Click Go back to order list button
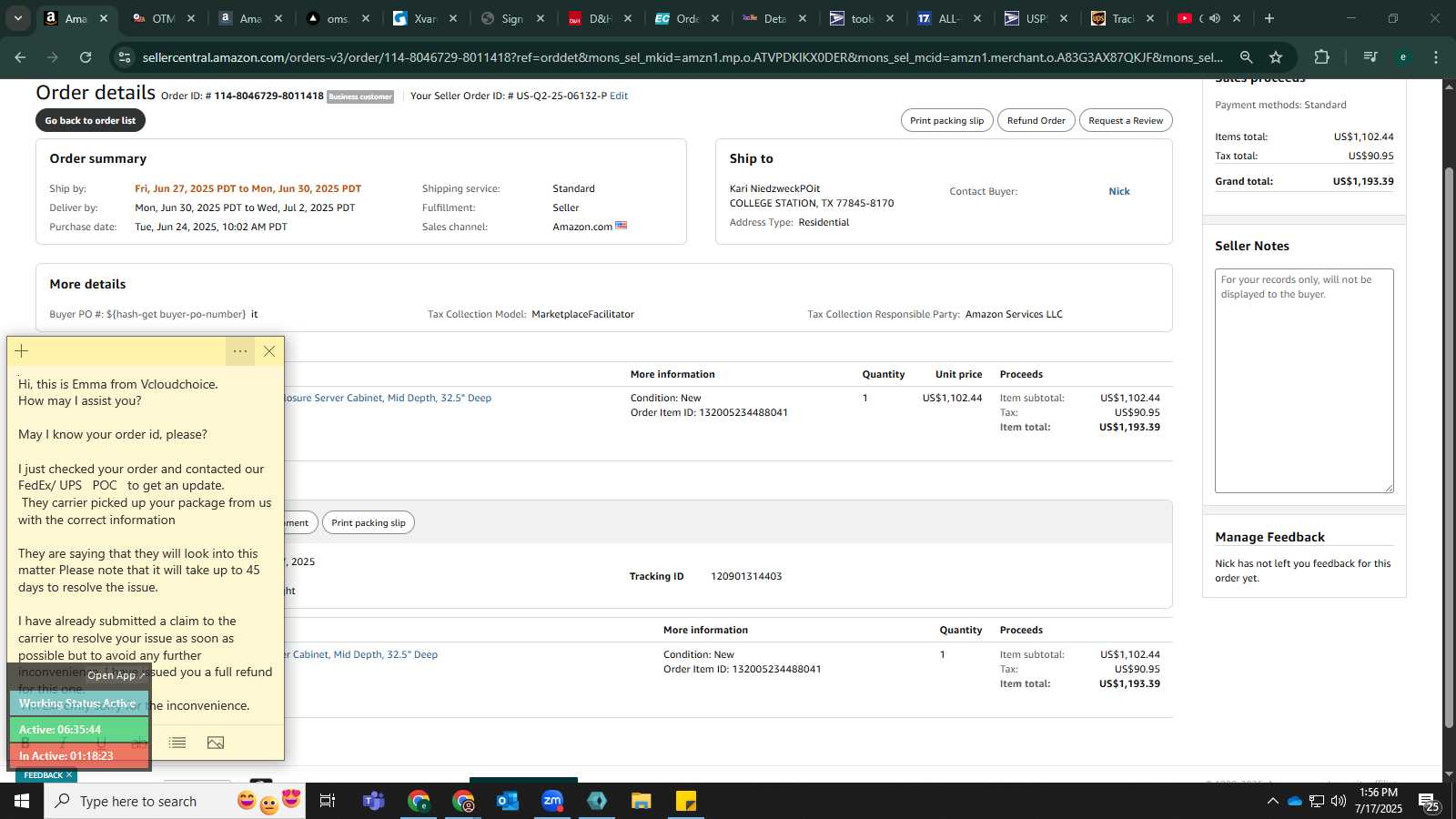This screenshot has width=1456, height=819. coord(90,120)
